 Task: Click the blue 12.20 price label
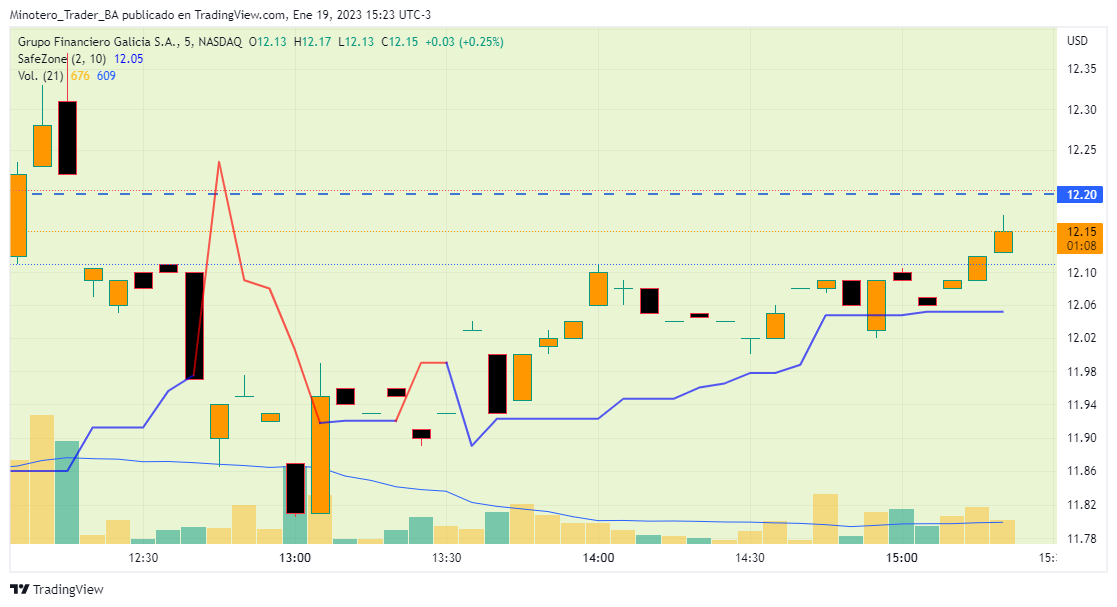1083,194
